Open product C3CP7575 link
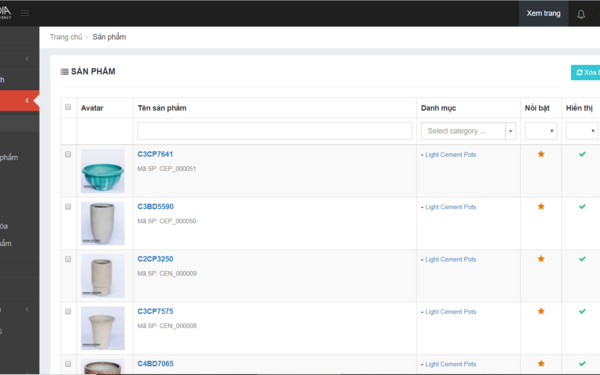The height and width of the screenshot is (375, 600). (155, 311)
